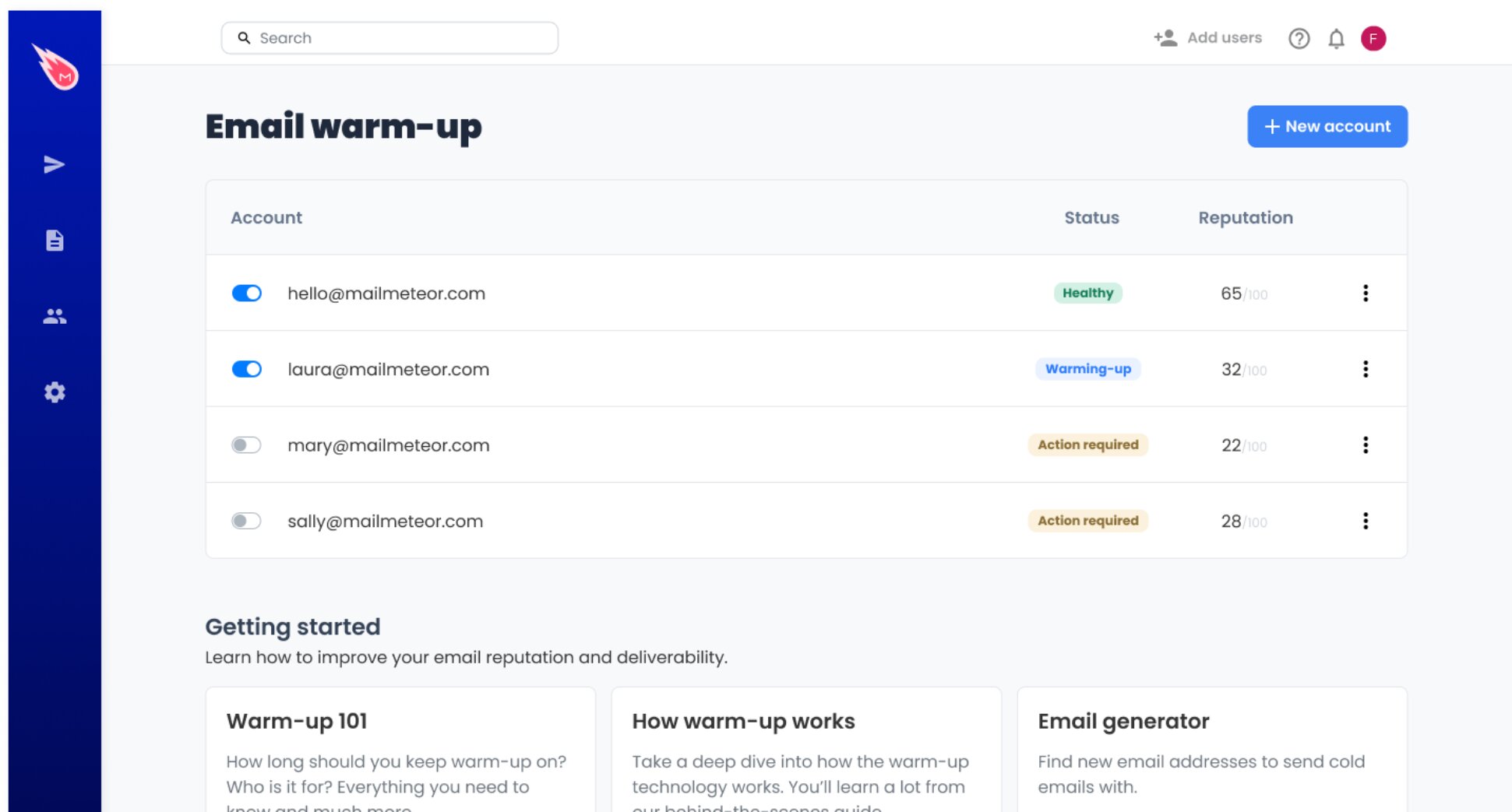Click the 28/100 reputation score

point(1244,521)
